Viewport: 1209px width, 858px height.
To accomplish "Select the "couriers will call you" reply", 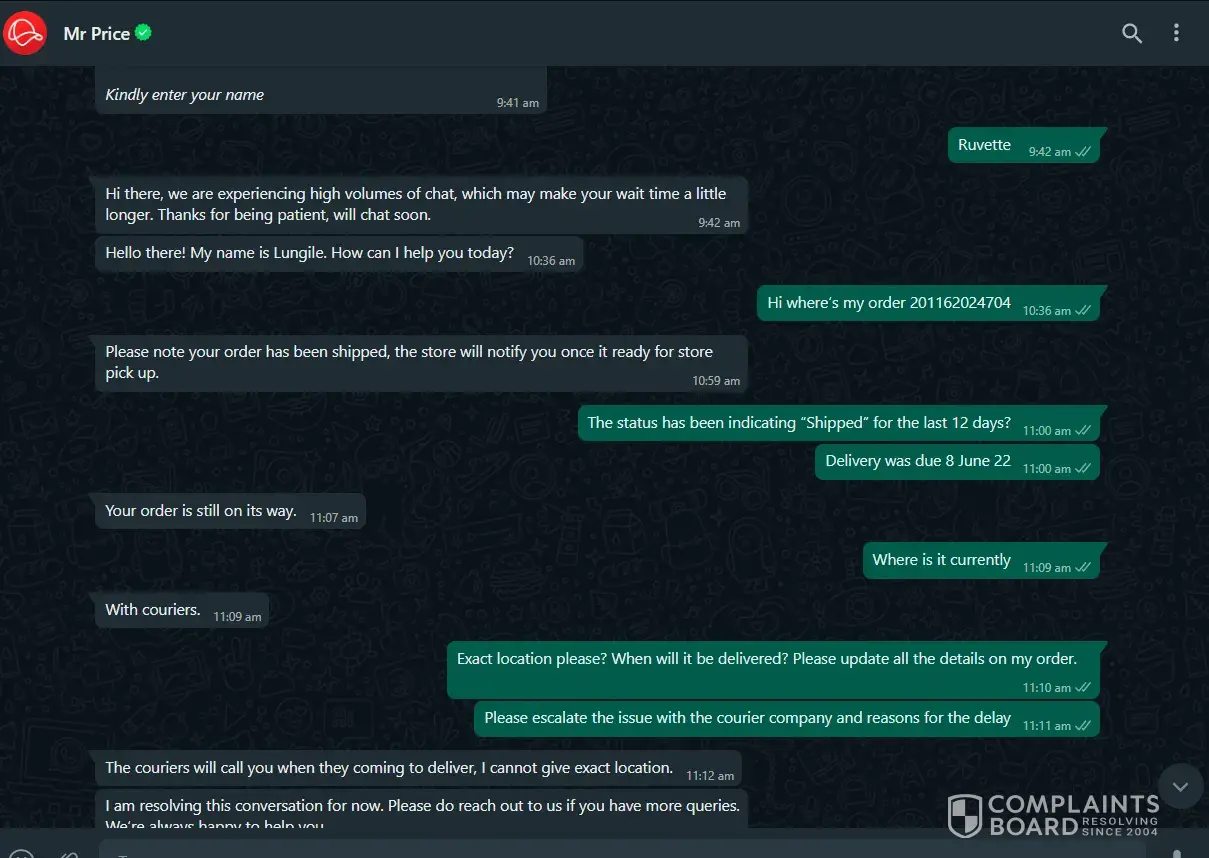I will click(x=389, y=768).
